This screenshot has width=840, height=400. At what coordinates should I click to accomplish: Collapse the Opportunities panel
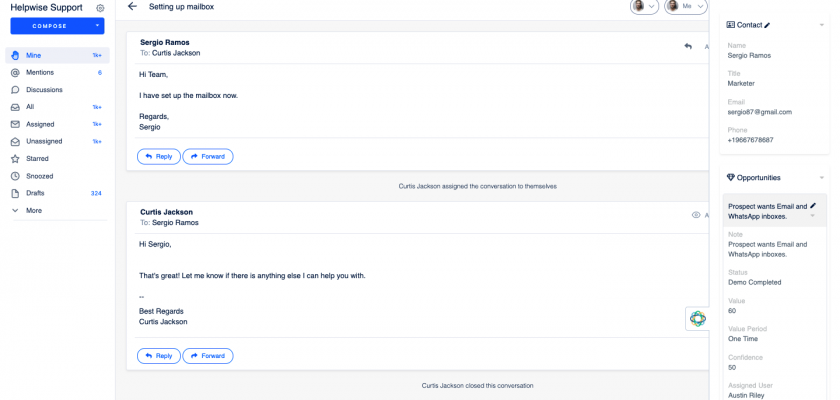coord(822,178)
